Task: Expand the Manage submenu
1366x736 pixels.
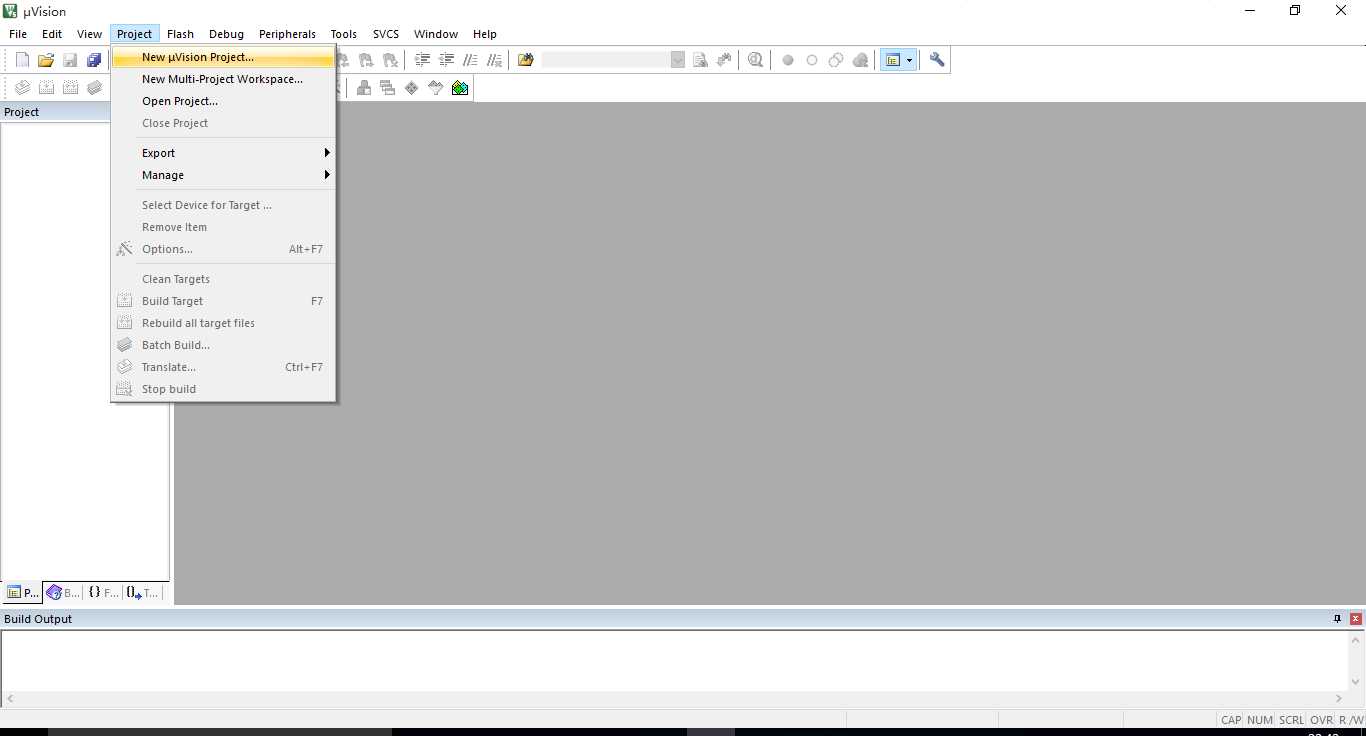Action: pyautogui.click(x=224, y=175)
